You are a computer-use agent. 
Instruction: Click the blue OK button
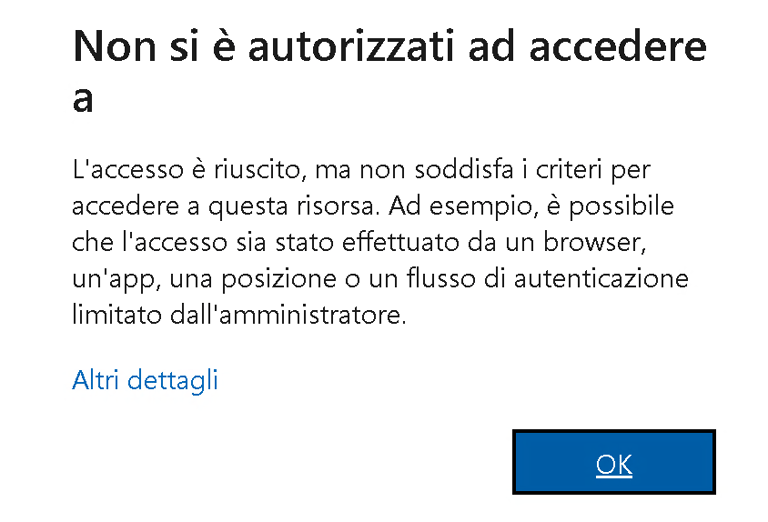[614, 462]
